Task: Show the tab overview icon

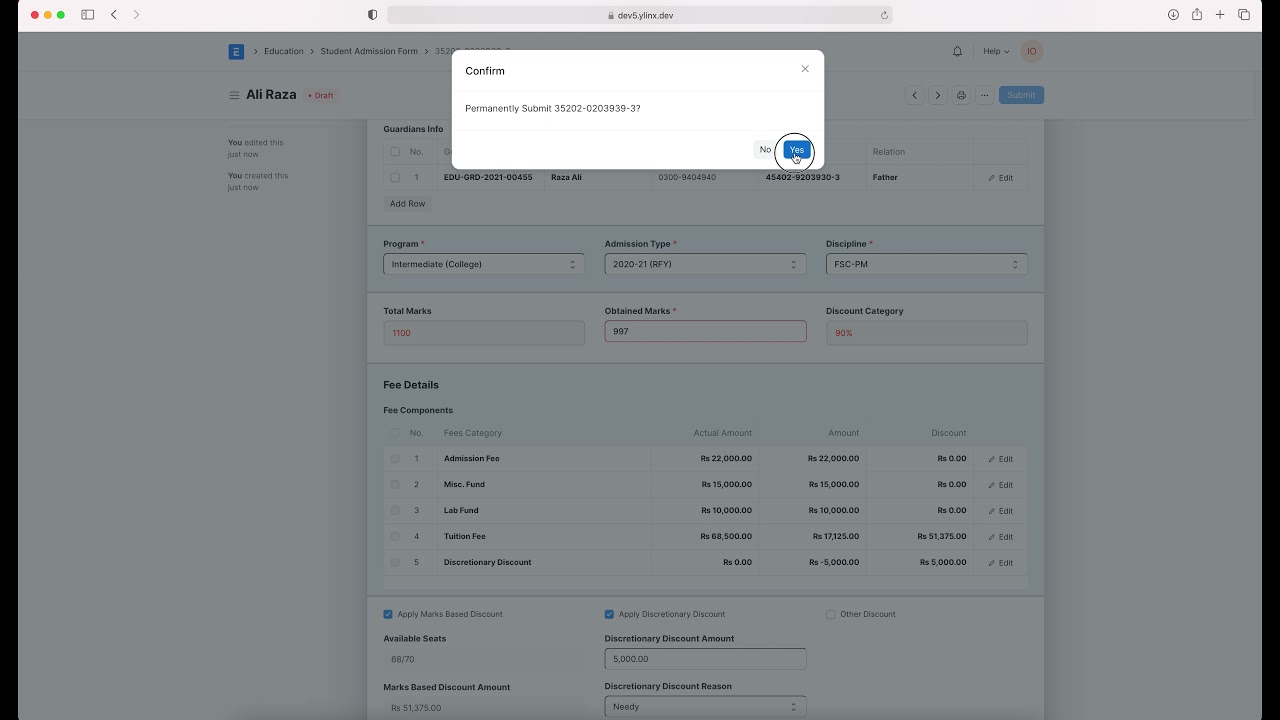Action: pyautogui.click(x=1244, y=15)
